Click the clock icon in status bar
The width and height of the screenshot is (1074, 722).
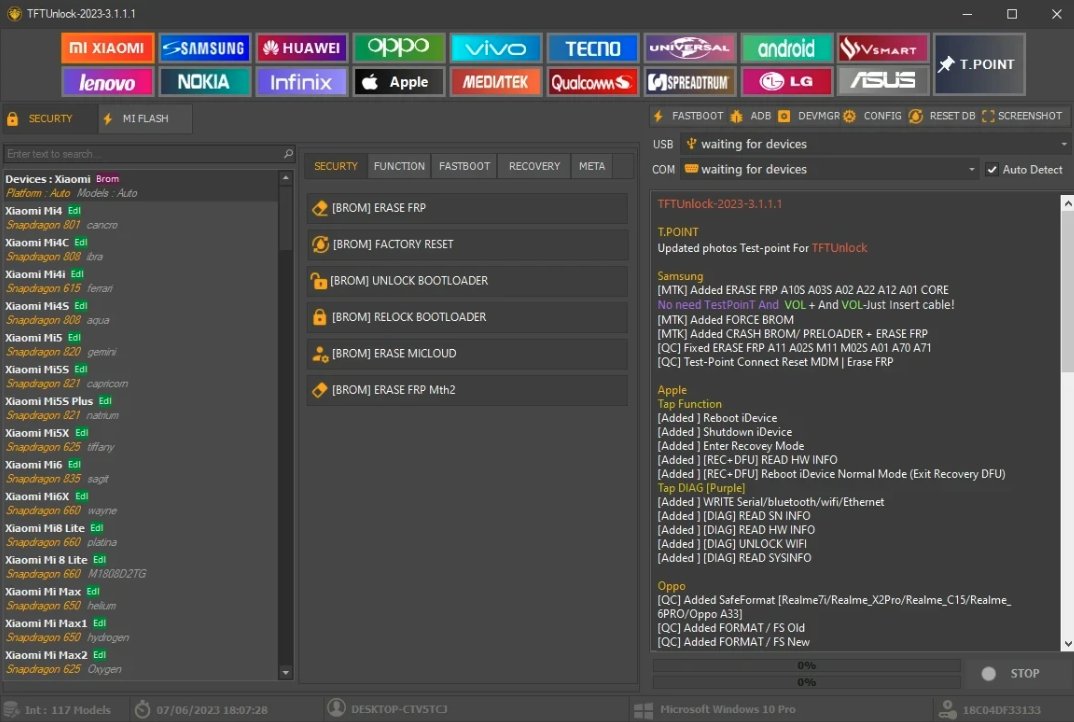[142, 709]
